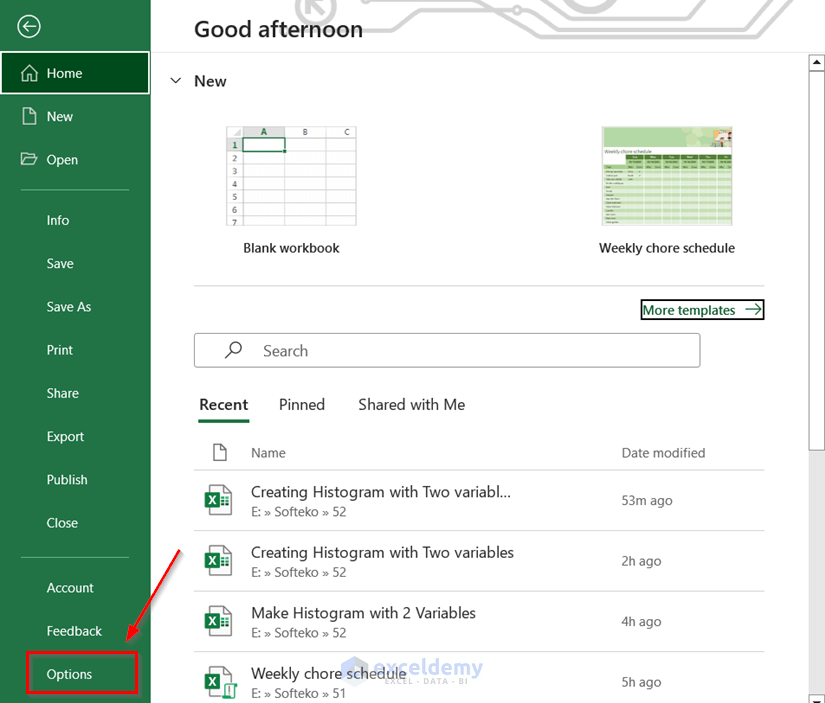Click Excel icon beside 2h ago file
The image size is (825, 703).
218,560
